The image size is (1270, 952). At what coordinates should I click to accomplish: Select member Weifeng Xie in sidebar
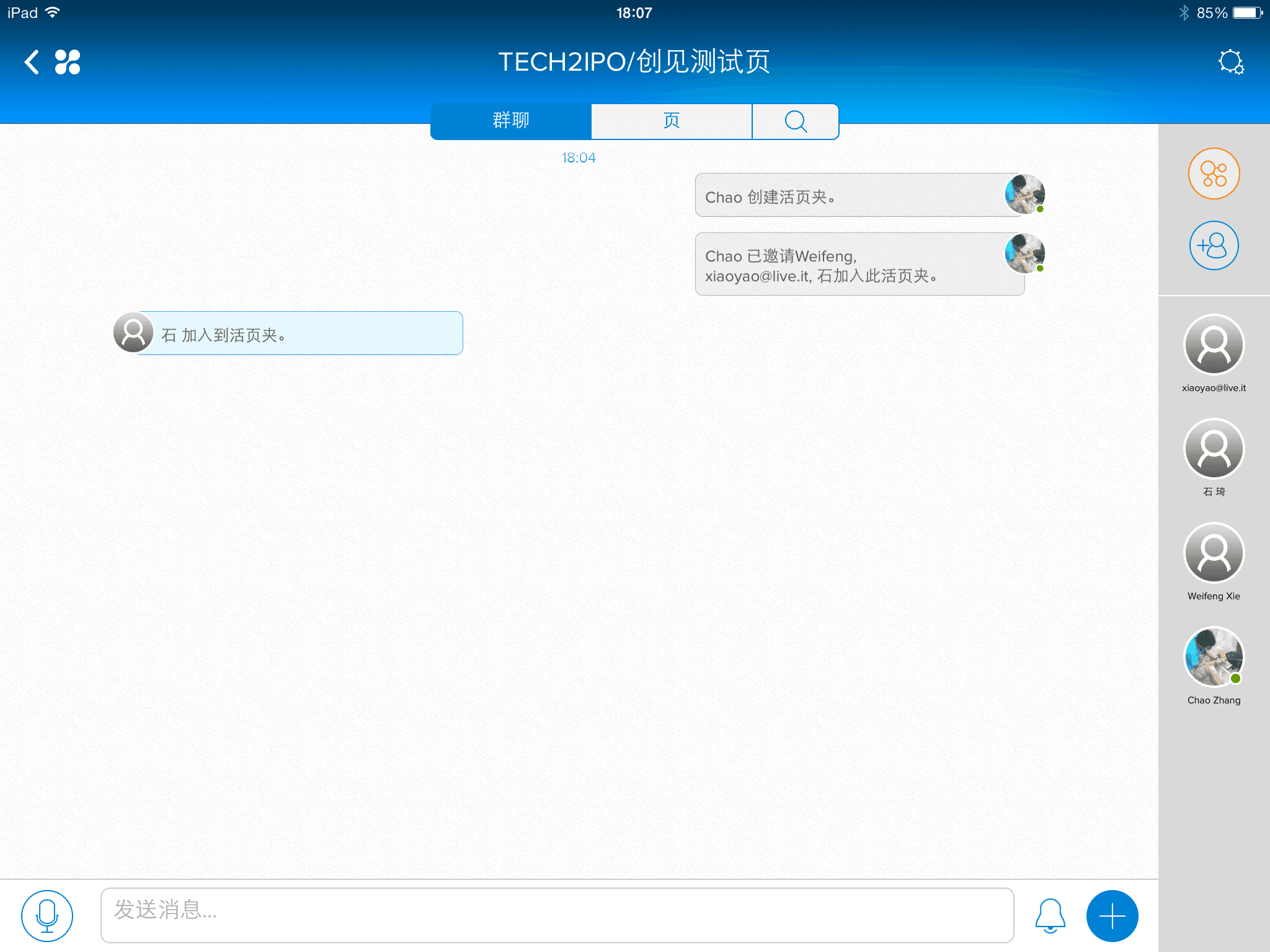(x=1214, y=553)
